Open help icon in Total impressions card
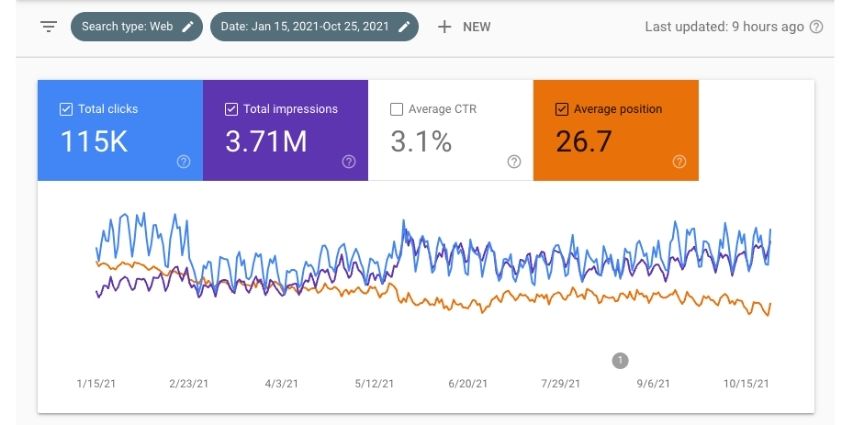The width and height of the screenshot is (850, 425). [349, 162]
